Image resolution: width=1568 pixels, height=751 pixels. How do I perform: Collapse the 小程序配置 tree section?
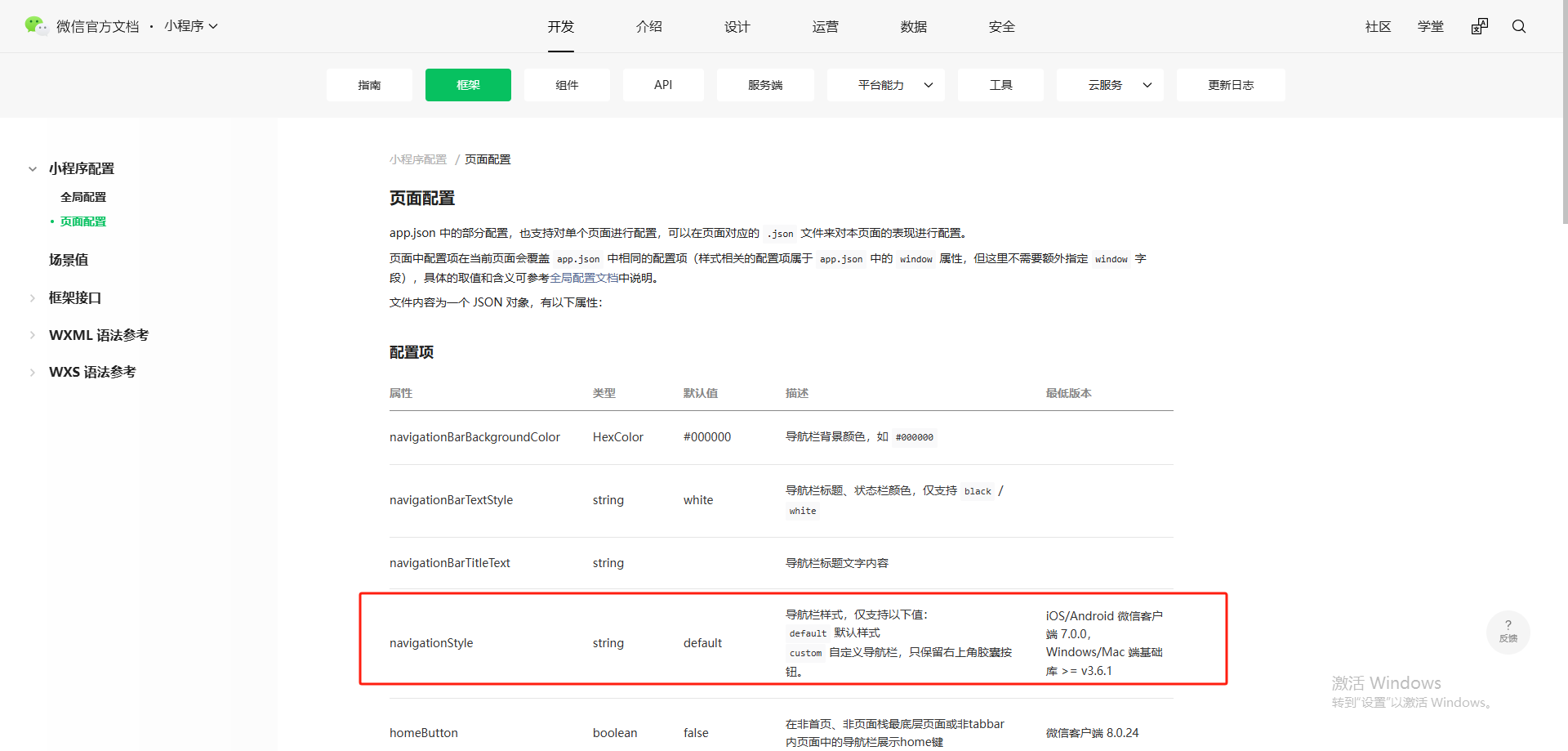tap(33, 169)
